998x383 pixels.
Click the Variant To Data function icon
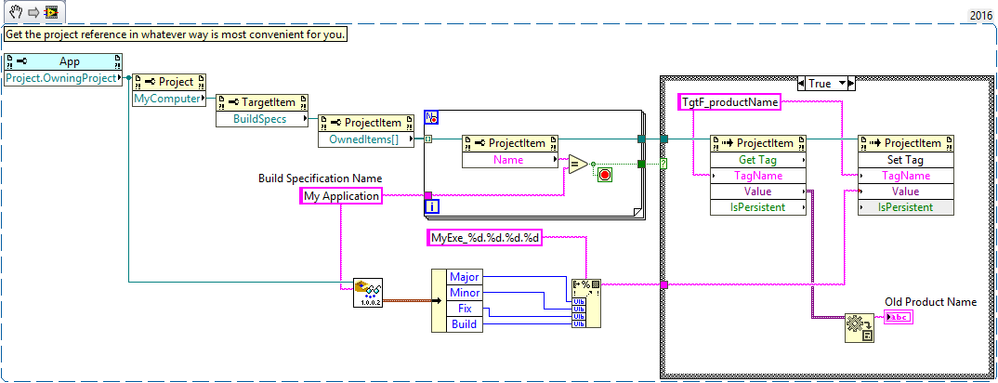859,327
